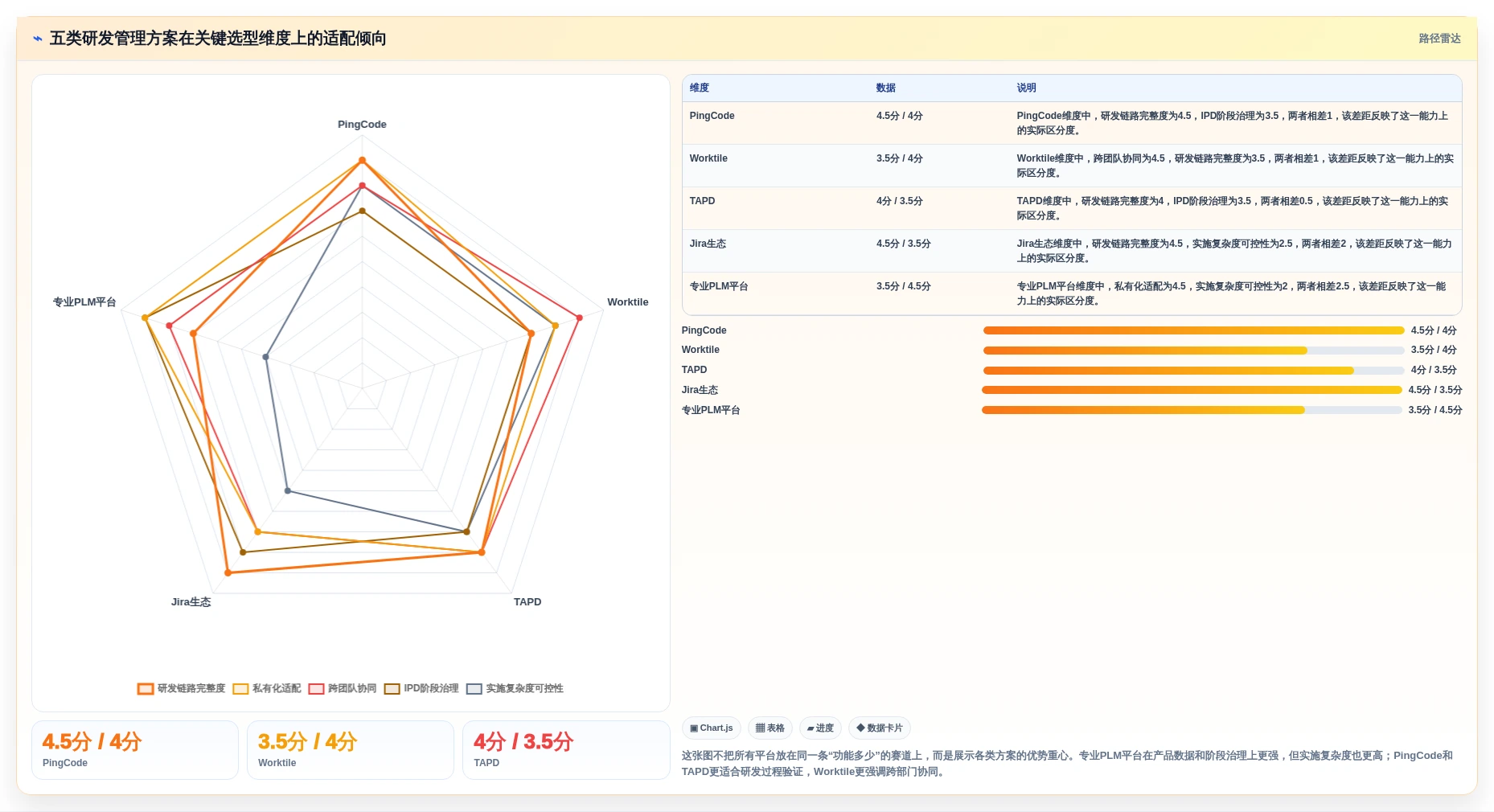Click the 专业PLM平台 axis label on radar chart
The height and width of the screenshot is (812, 1494).
pos(84,302)
